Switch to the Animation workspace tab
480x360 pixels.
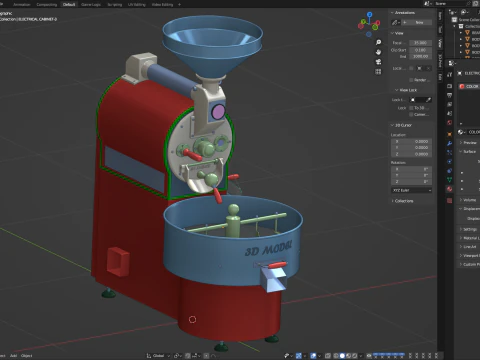point(22,5)
